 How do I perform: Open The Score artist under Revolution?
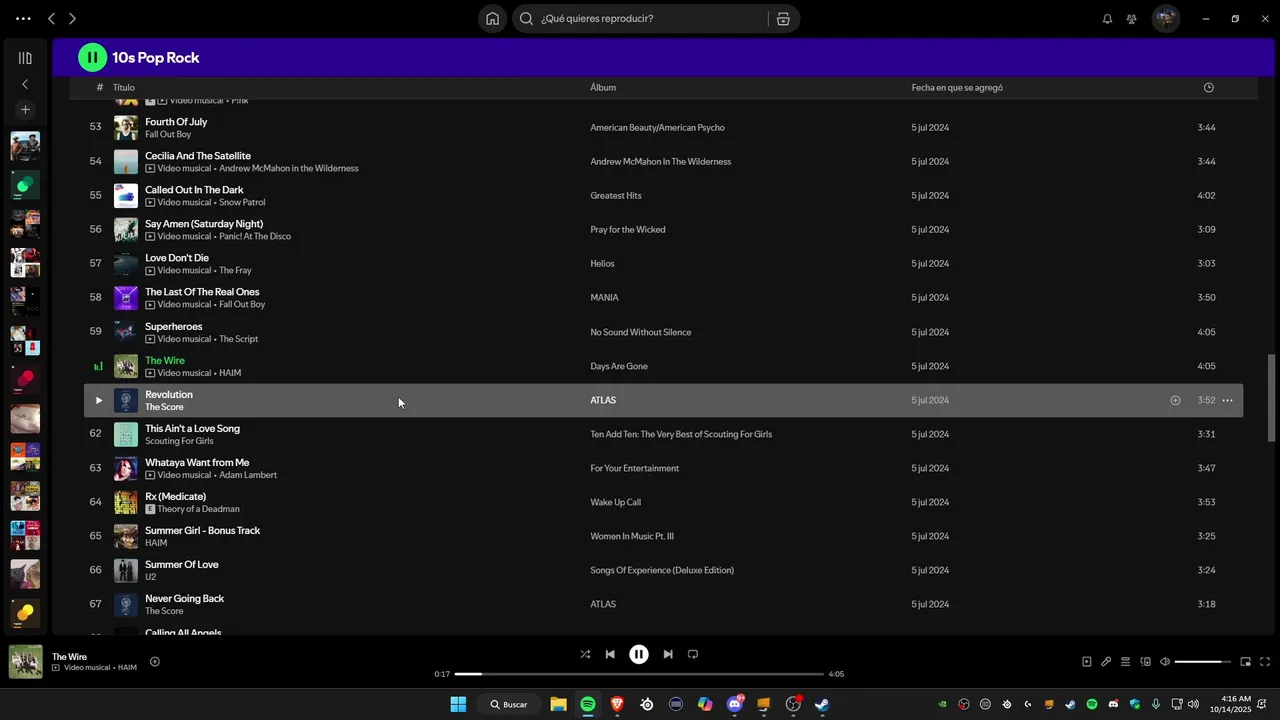click(164, 407)
